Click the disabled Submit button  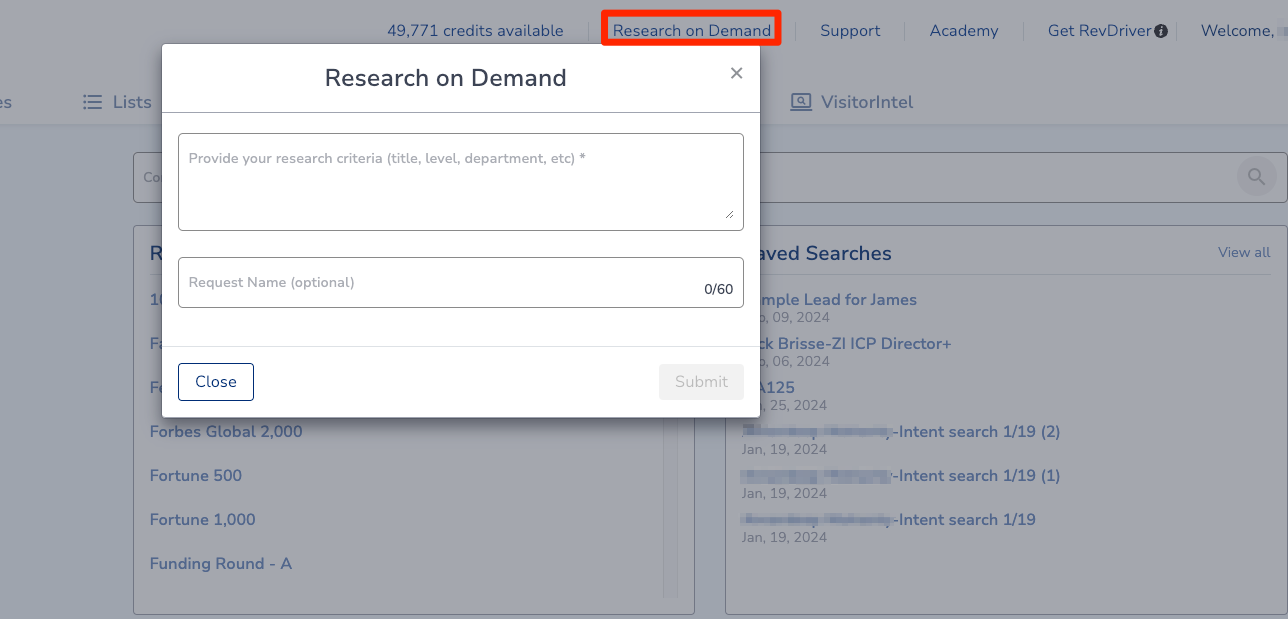pos(701,382)
